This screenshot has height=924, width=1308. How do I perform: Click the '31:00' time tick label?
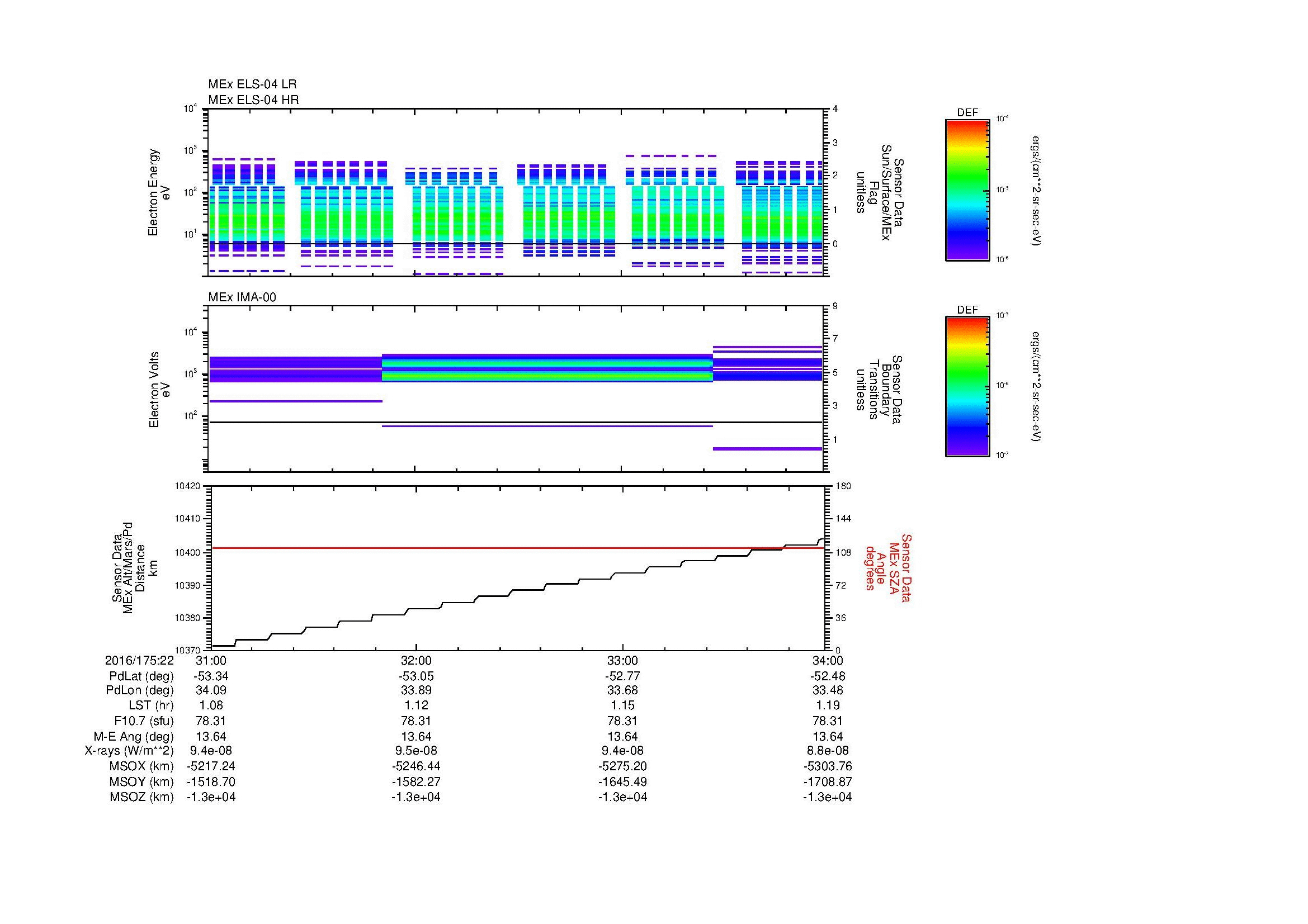[211, 660]
